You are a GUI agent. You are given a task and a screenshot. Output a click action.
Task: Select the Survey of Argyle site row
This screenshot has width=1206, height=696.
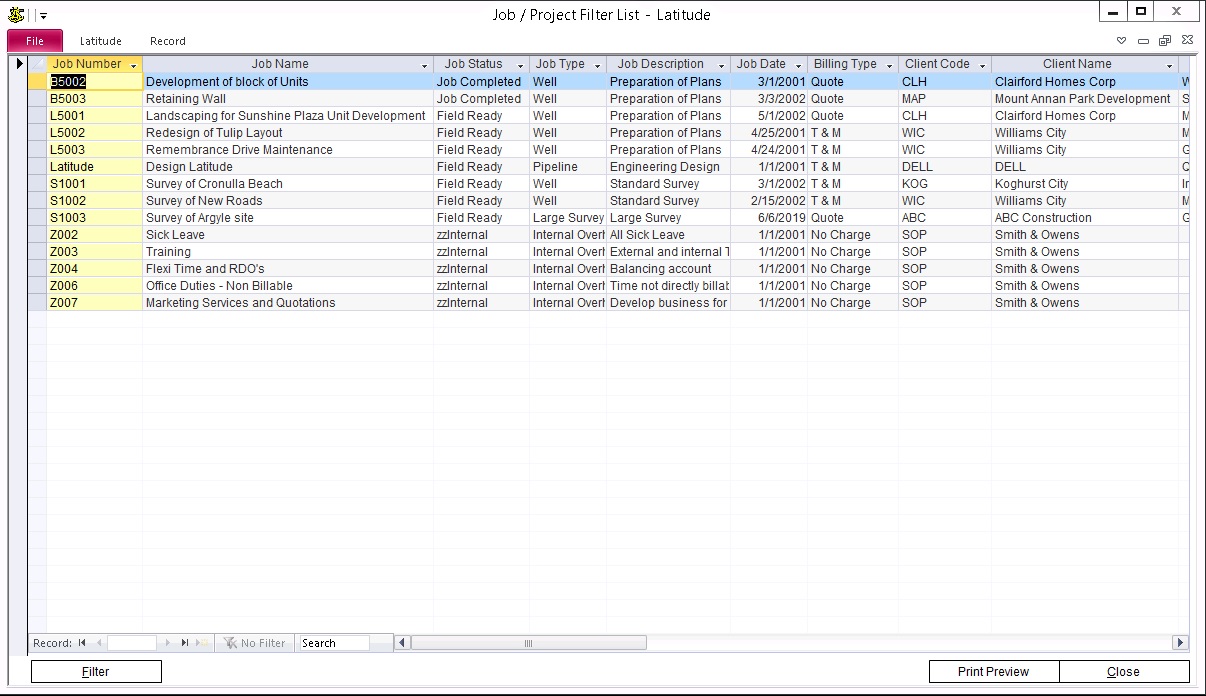pos(200,218)
